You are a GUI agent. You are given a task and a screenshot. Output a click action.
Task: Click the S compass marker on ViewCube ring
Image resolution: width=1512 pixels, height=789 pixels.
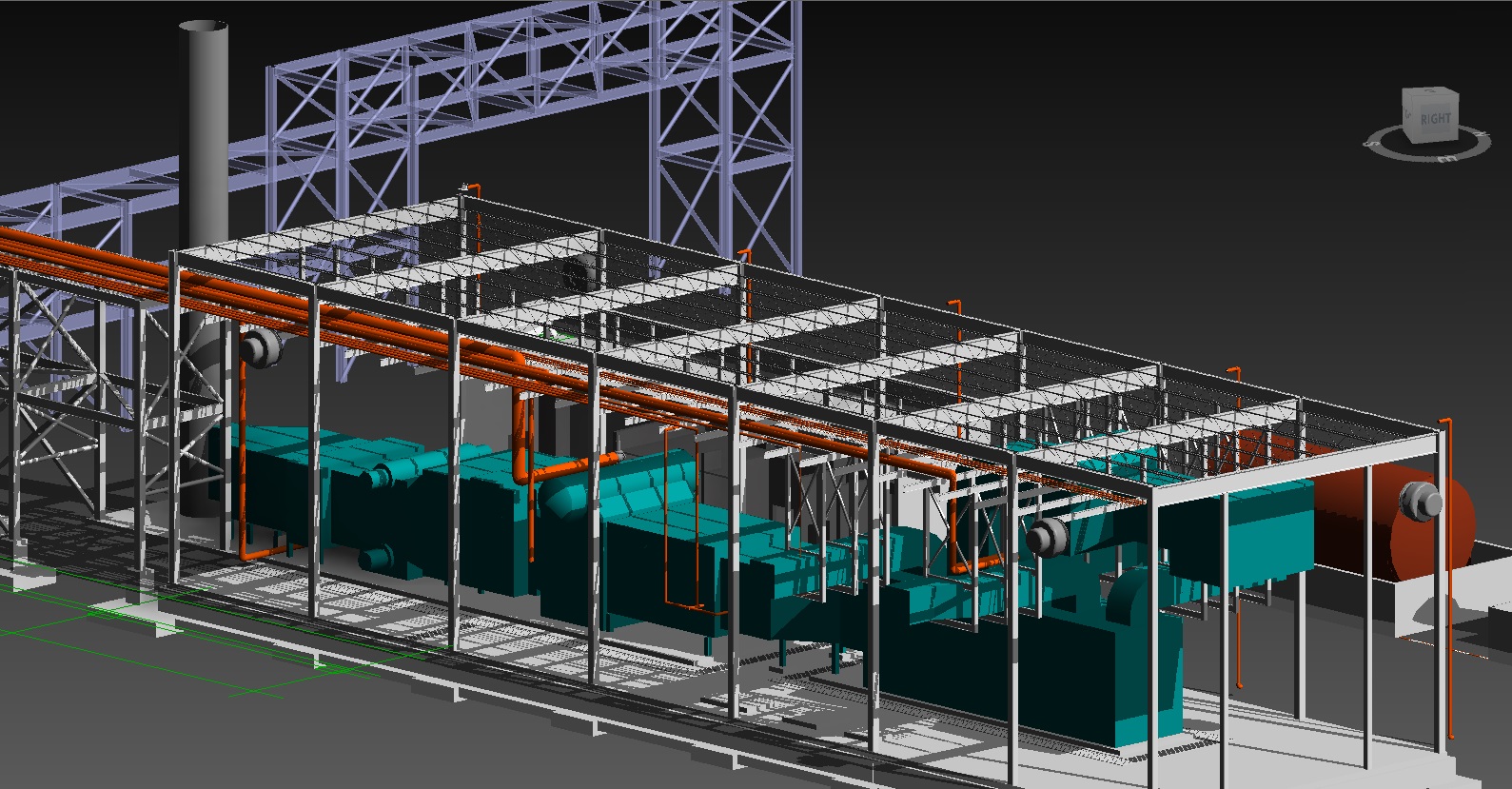pyautogui.click(x=1372, y=144)
